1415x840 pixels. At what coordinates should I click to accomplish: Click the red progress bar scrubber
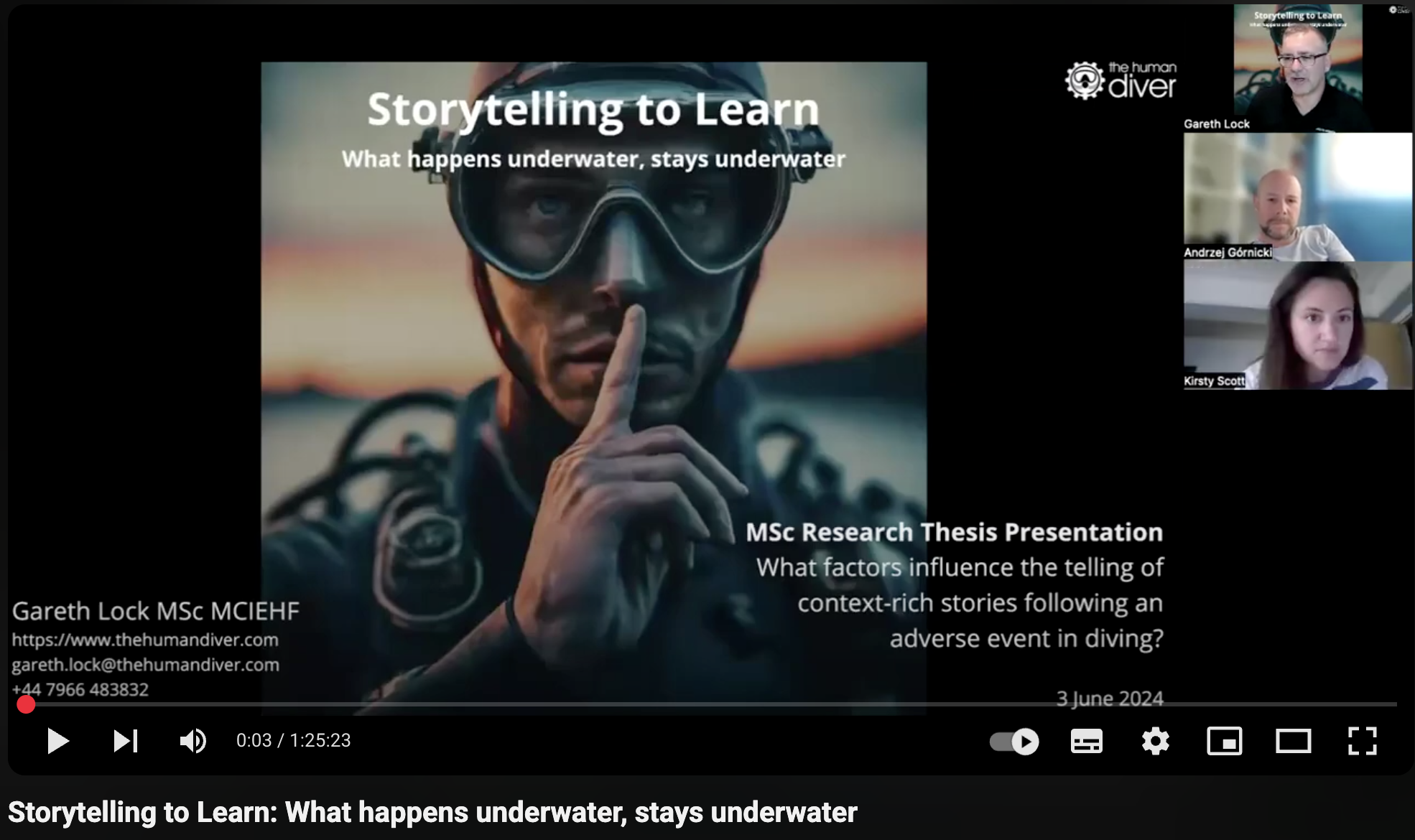(x=26, y=704)
